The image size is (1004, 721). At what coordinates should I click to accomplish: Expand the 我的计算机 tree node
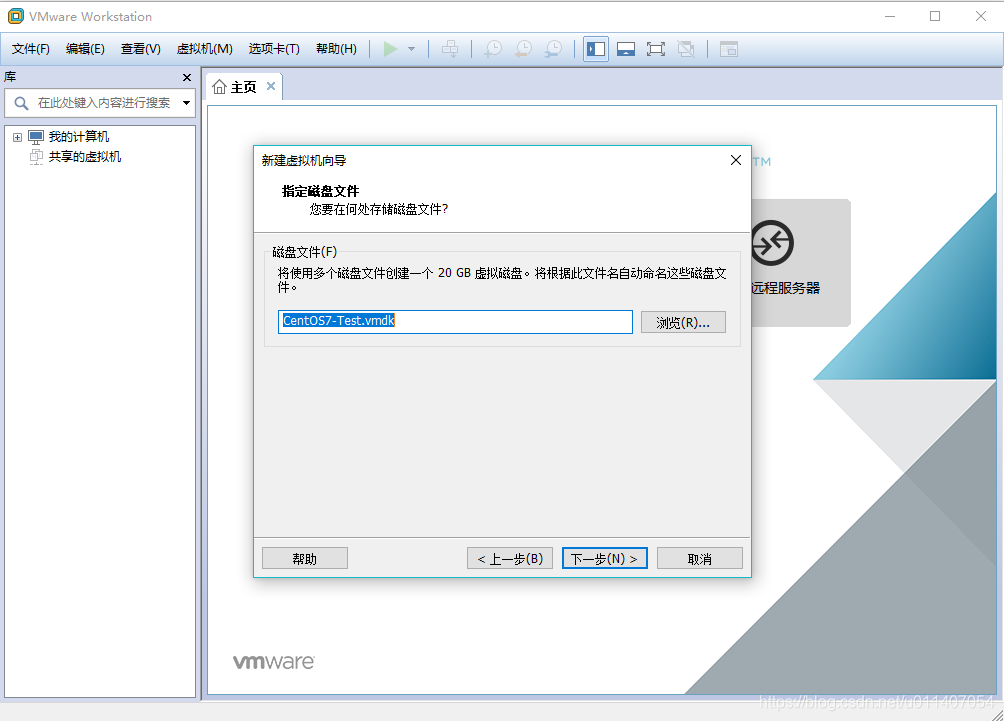(17, 137)
